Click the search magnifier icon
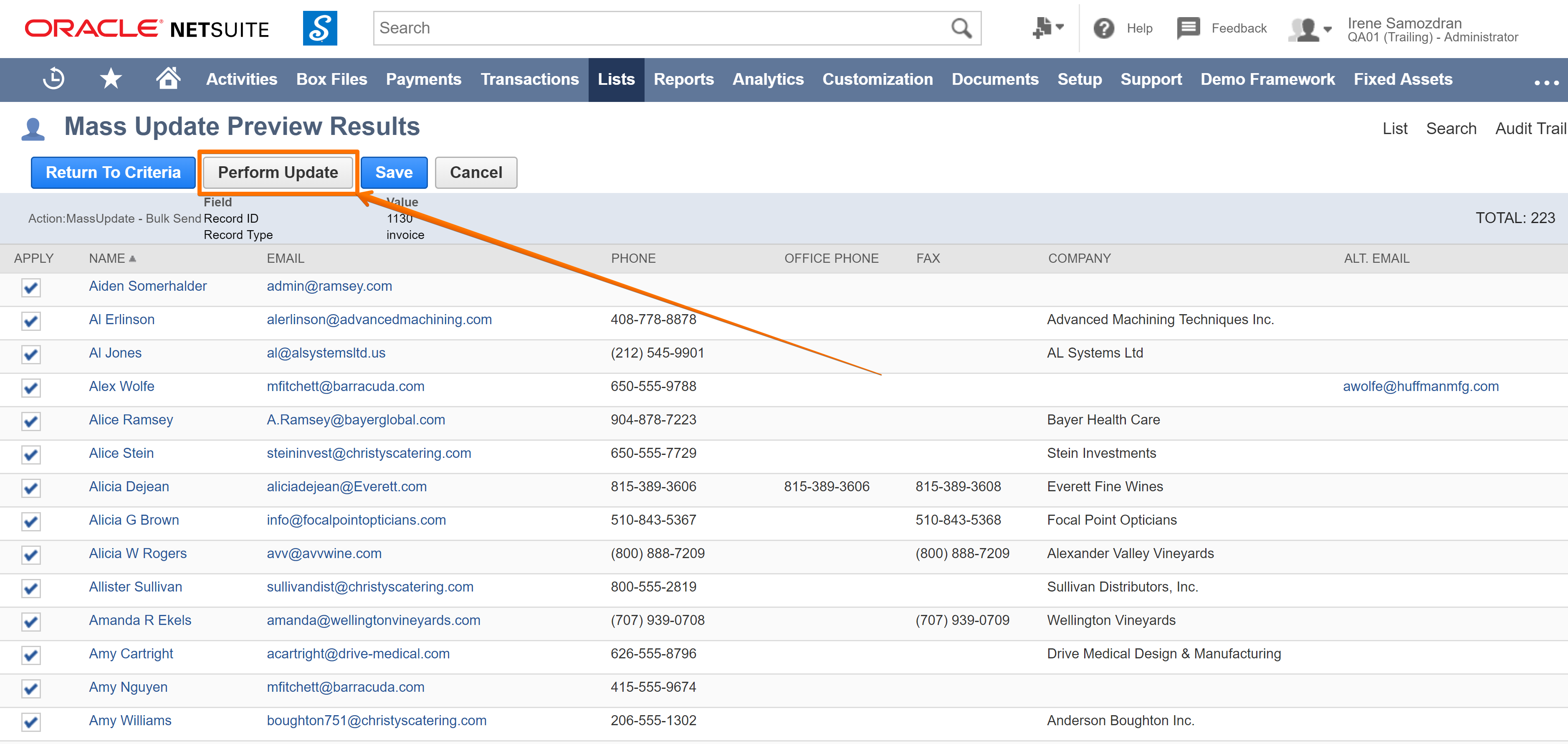Image resolution: width=1568 pixels, height=744 pixels. [961, 28]
